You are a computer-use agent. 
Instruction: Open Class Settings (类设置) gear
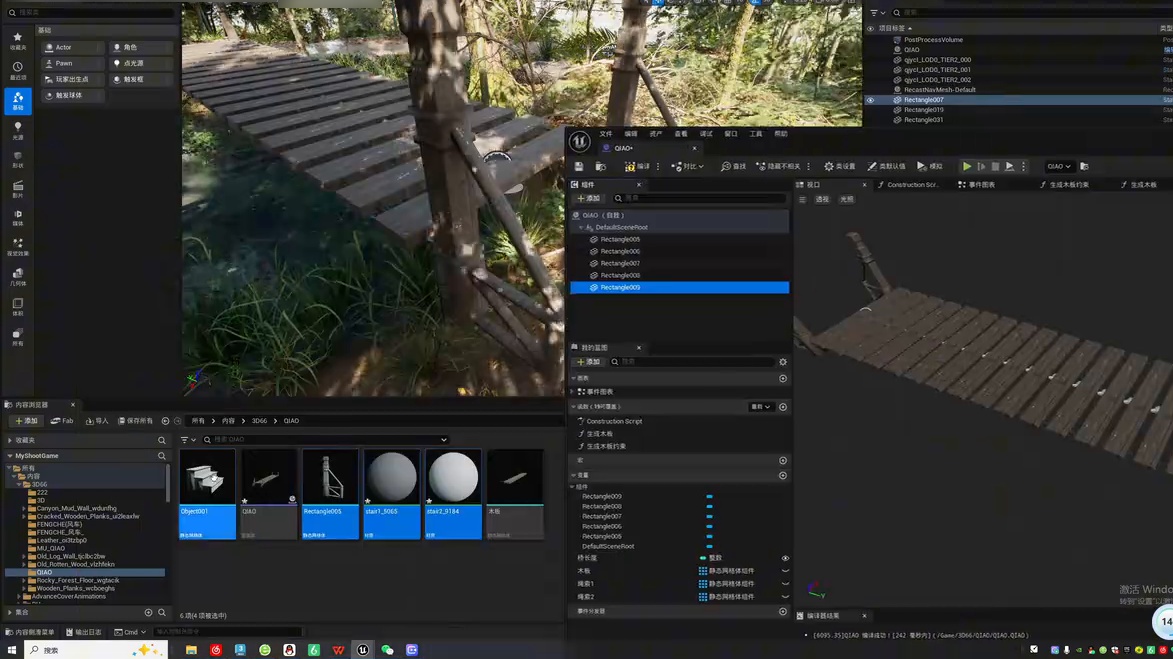coord(839,166)
